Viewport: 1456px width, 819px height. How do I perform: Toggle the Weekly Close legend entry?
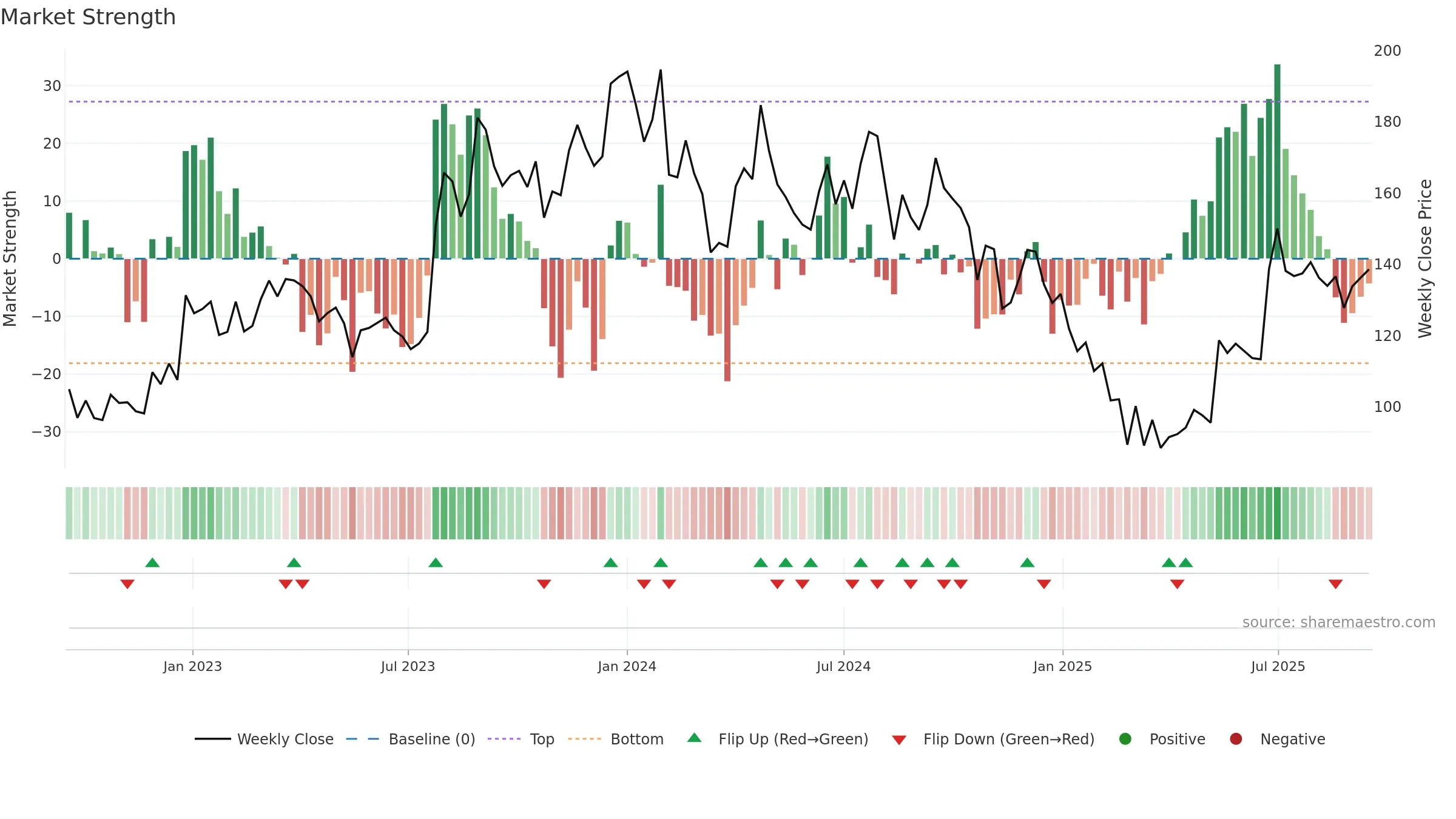coord(264,739)
